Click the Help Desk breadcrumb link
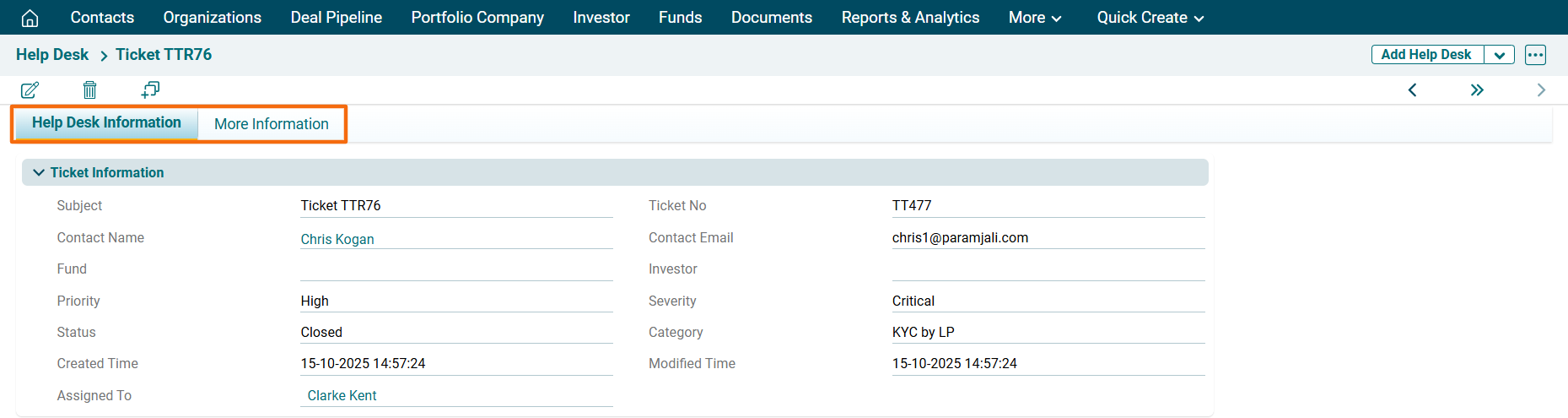The height and width of the screenshot is (418, 1568). [x=52, y=55]
